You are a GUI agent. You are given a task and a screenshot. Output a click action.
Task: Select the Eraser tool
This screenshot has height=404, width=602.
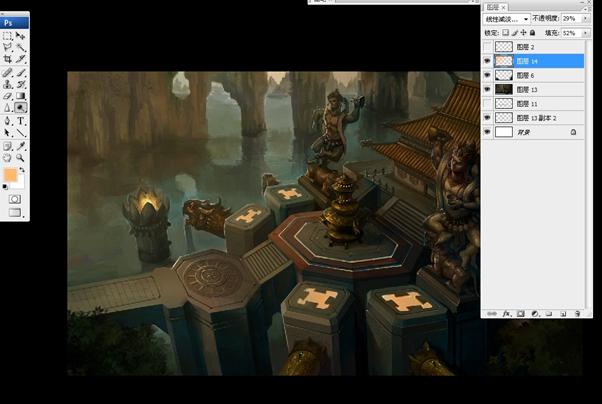tap(7, 96)
